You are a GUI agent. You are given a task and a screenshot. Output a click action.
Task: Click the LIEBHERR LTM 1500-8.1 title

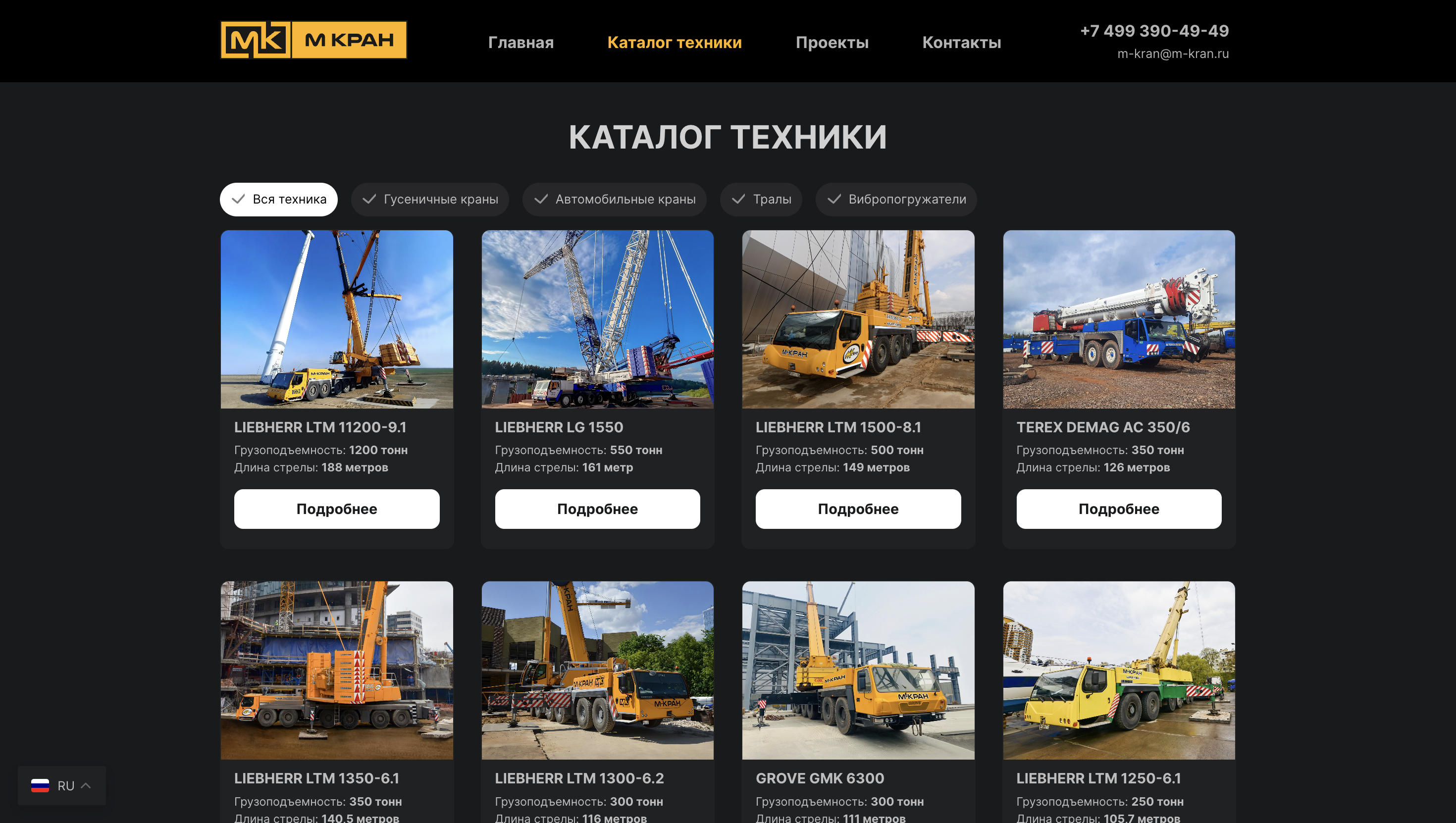tap(838, 427)
